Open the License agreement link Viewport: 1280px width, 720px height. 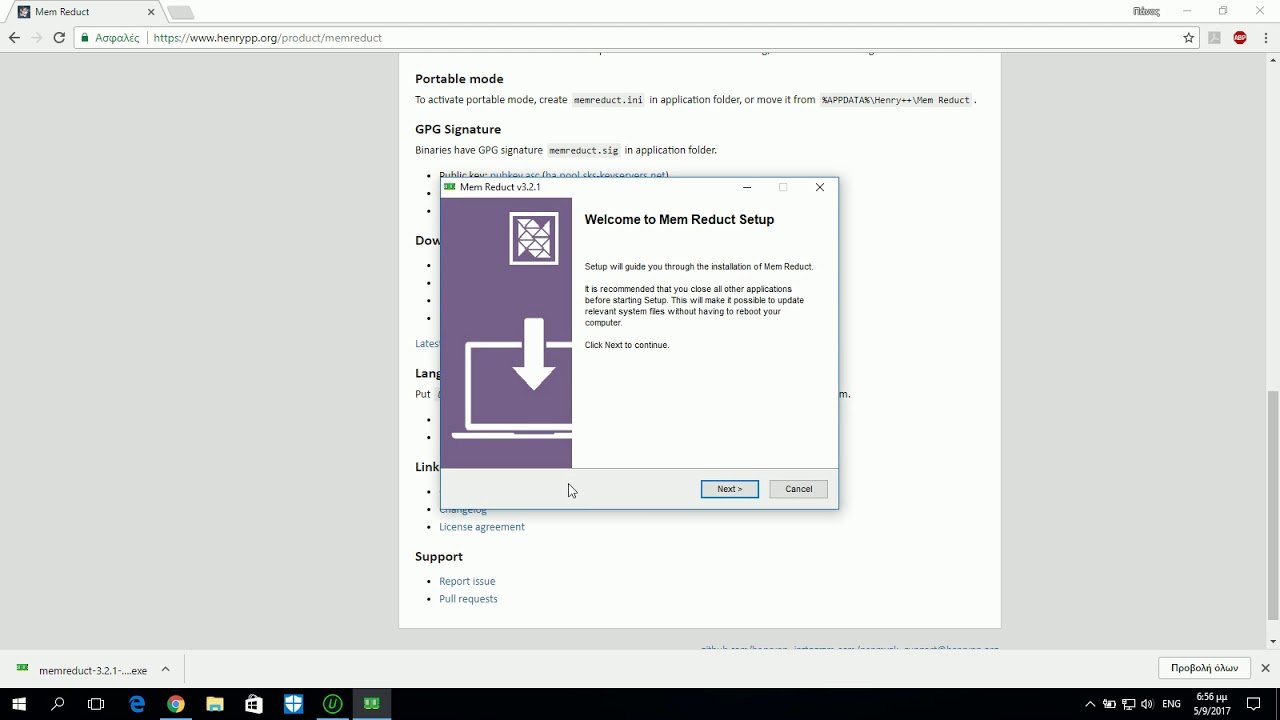pyautogui.click(x=482, y=527)
